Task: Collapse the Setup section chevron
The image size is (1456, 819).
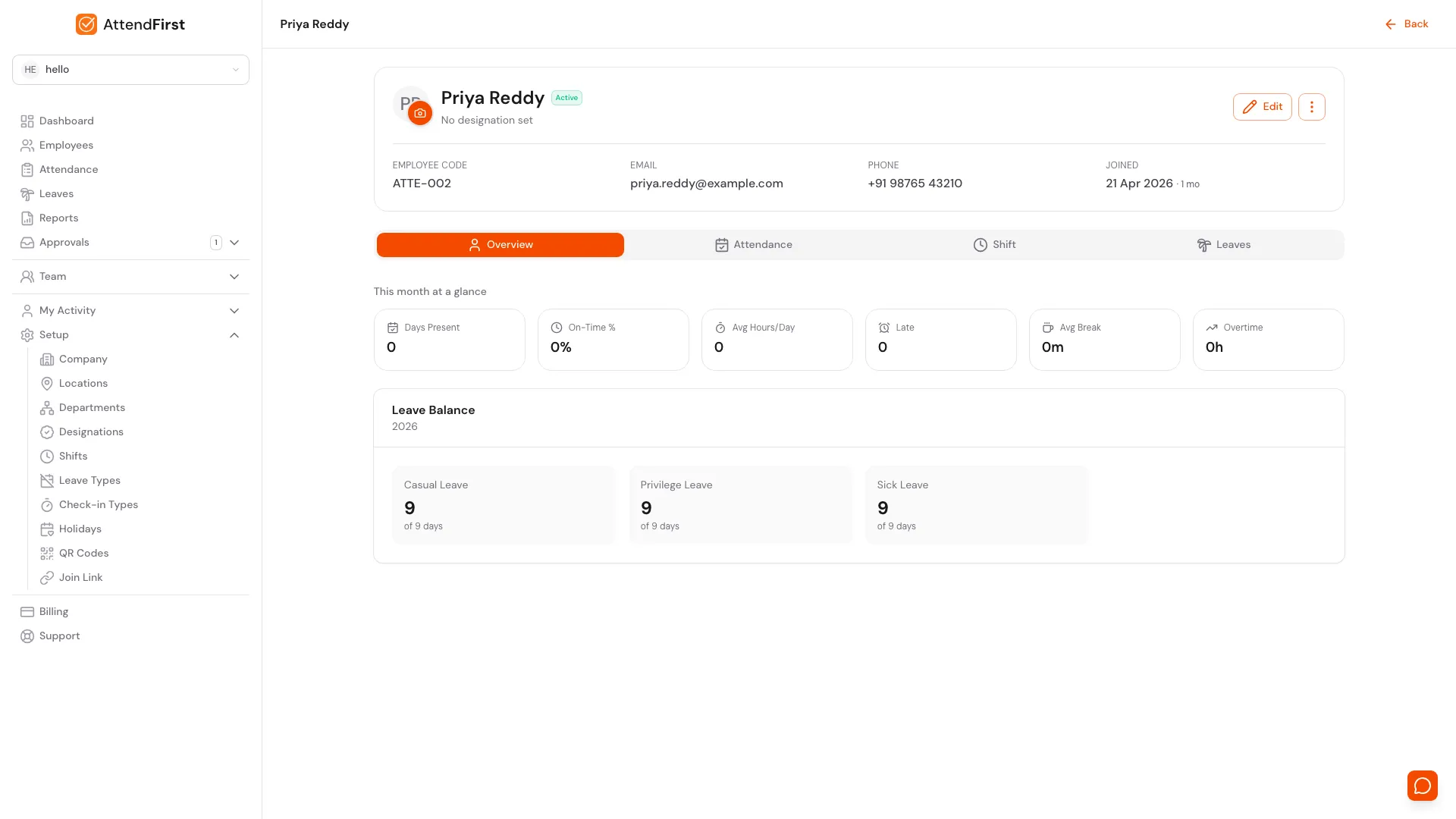Action: [234, 335]
